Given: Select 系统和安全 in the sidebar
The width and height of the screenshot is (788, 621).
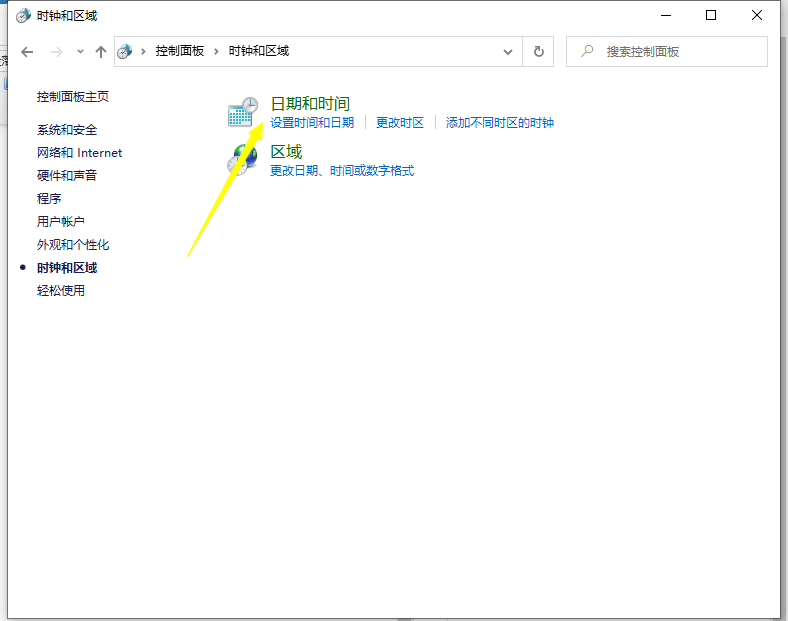Looking at the screenshot, I should point(67,130).
